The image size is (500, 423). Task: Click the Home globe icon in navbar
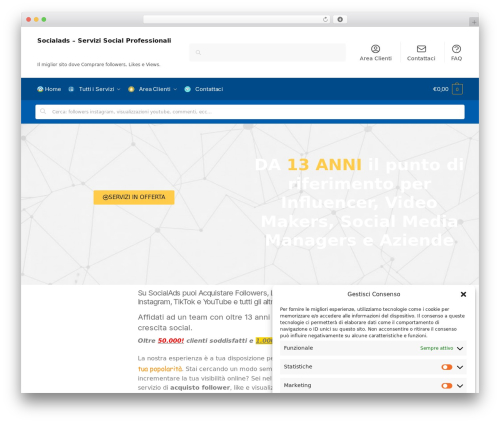pyautogui.click(x=40, y=89)
